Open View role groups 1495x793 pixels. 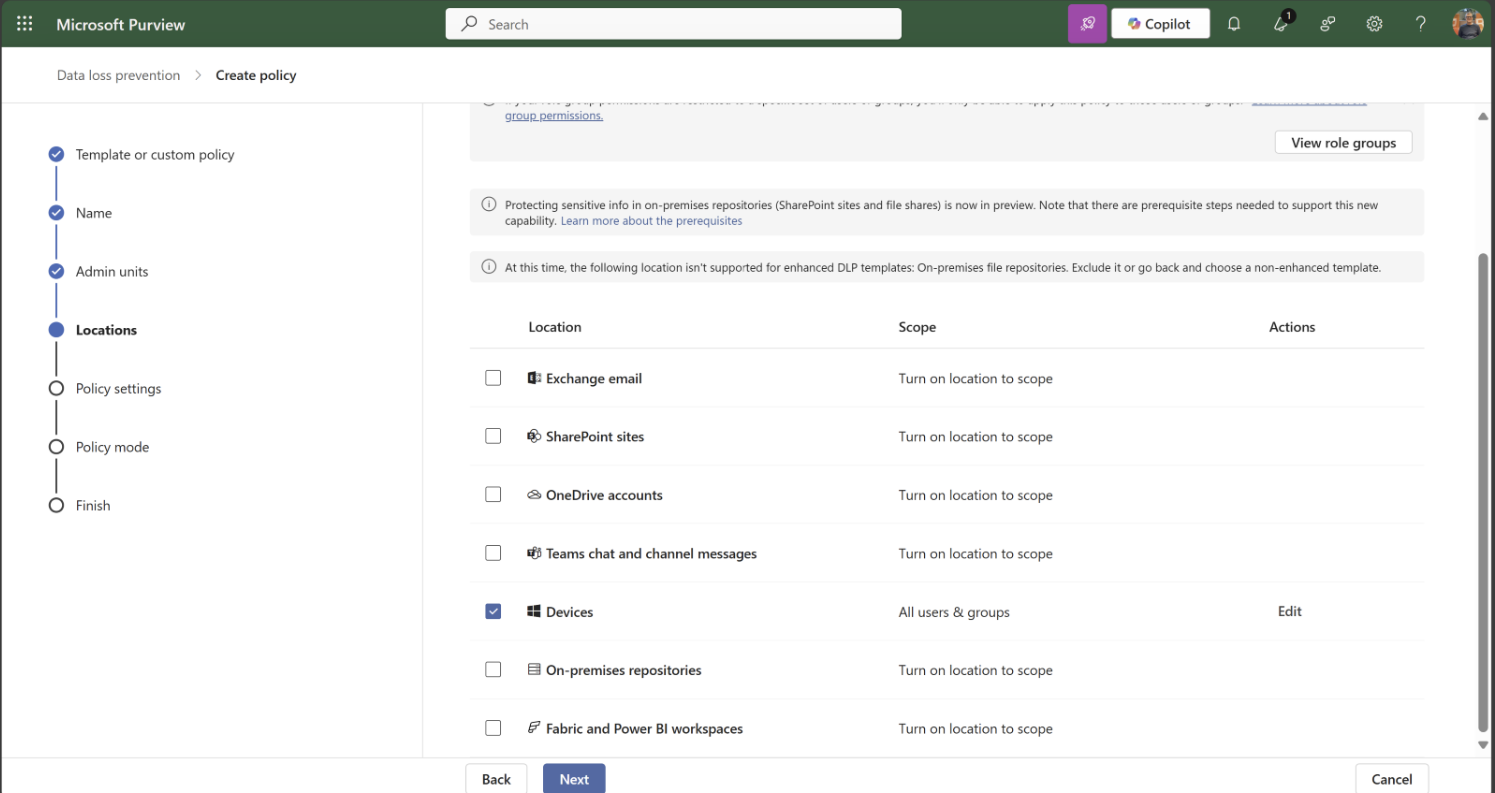(x=1343, y=142)
